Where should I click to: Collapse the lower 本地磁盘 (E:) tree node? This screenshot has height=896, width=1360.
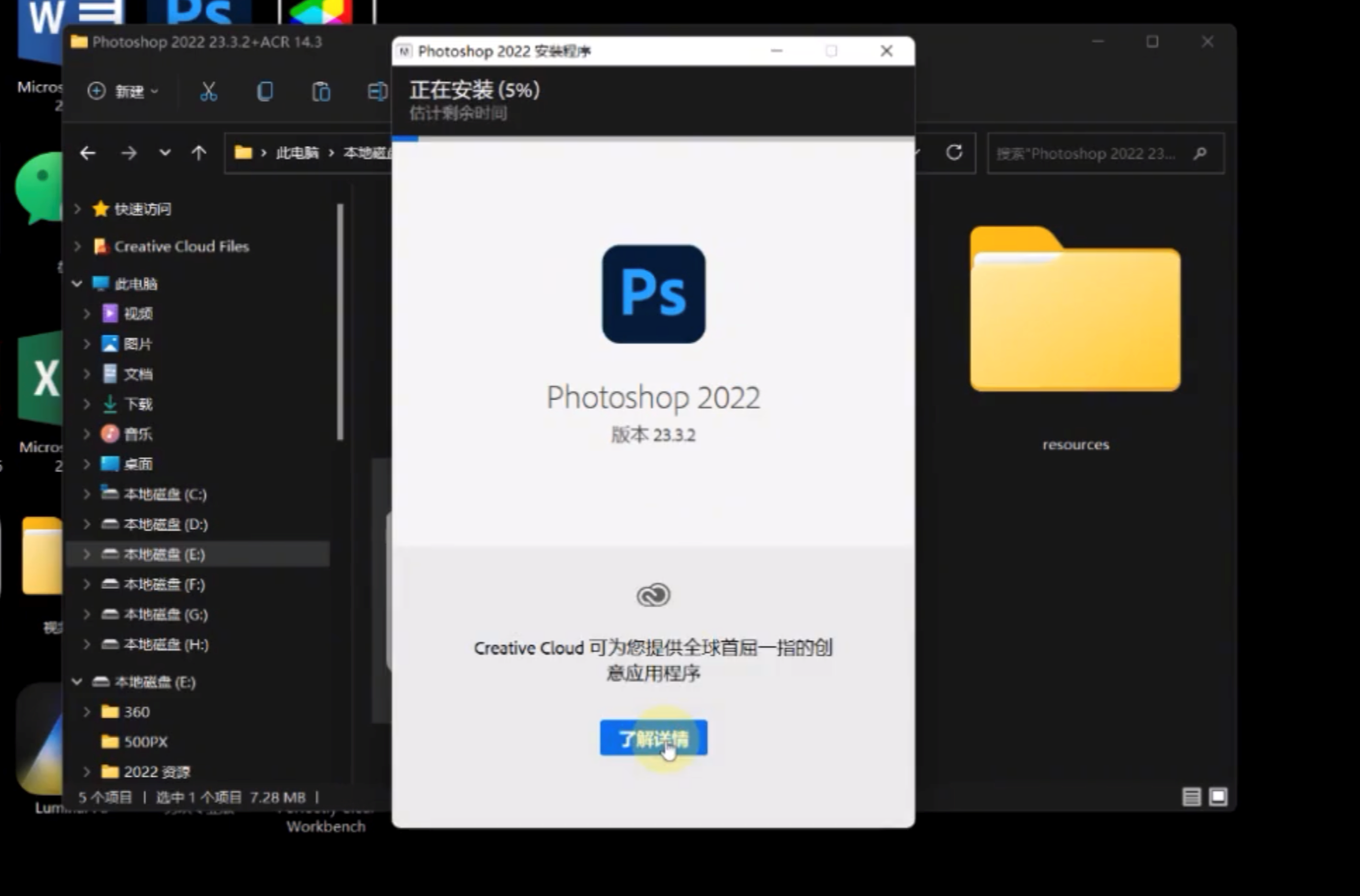(x=77, y=681)
